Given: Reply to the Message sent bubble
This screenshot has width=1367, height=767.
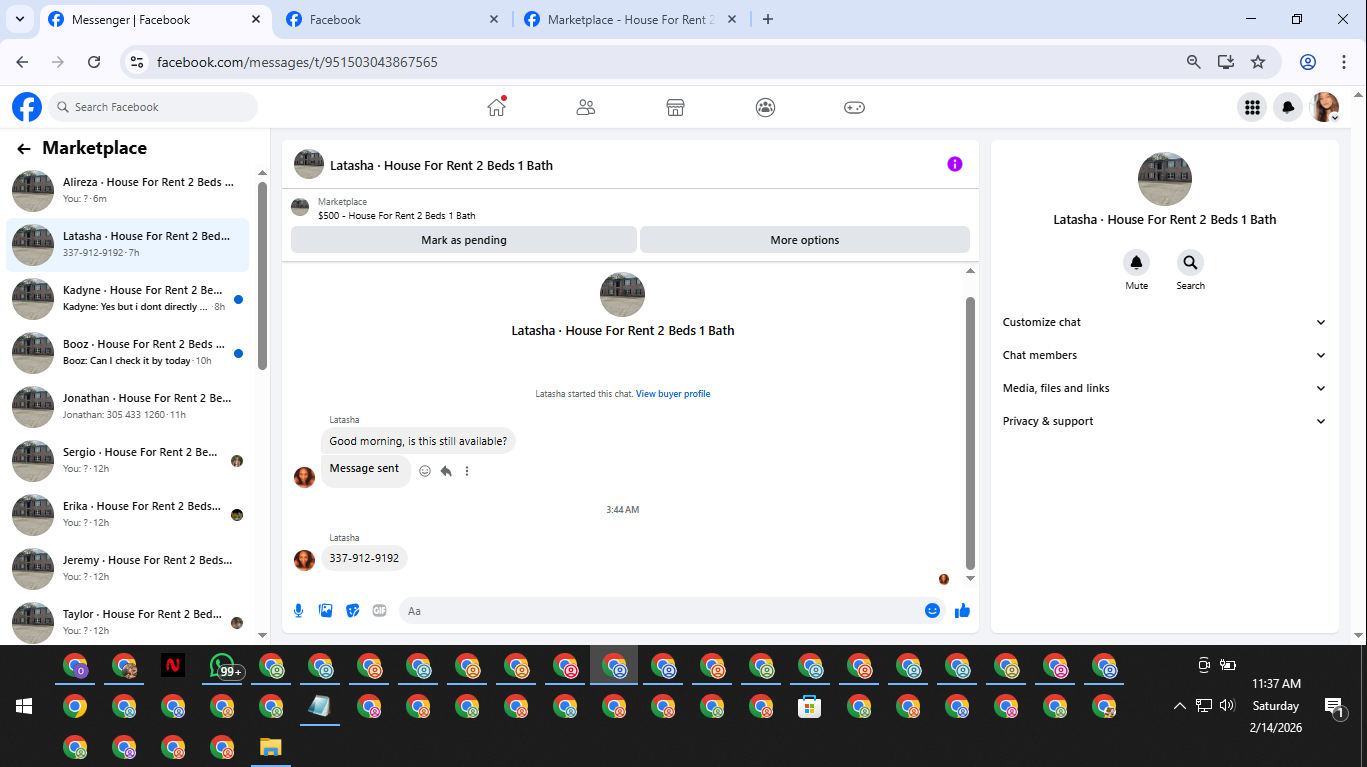Looking at the screenshot, I should [x=446, y=471].
